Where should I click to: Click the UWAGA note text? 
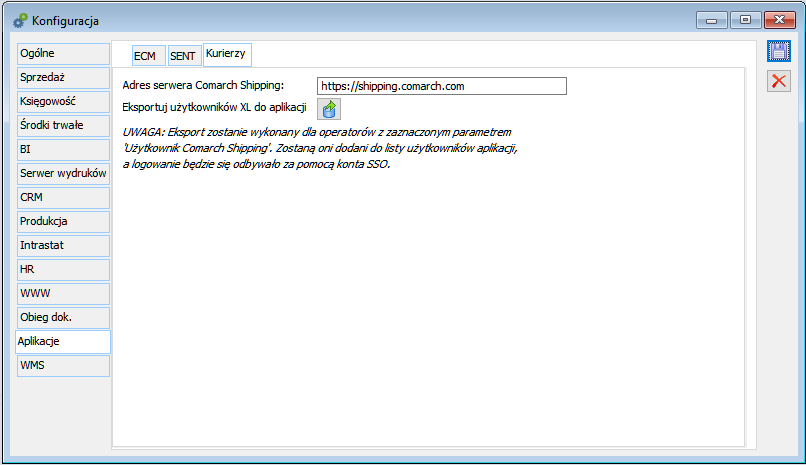click(320, 148)
